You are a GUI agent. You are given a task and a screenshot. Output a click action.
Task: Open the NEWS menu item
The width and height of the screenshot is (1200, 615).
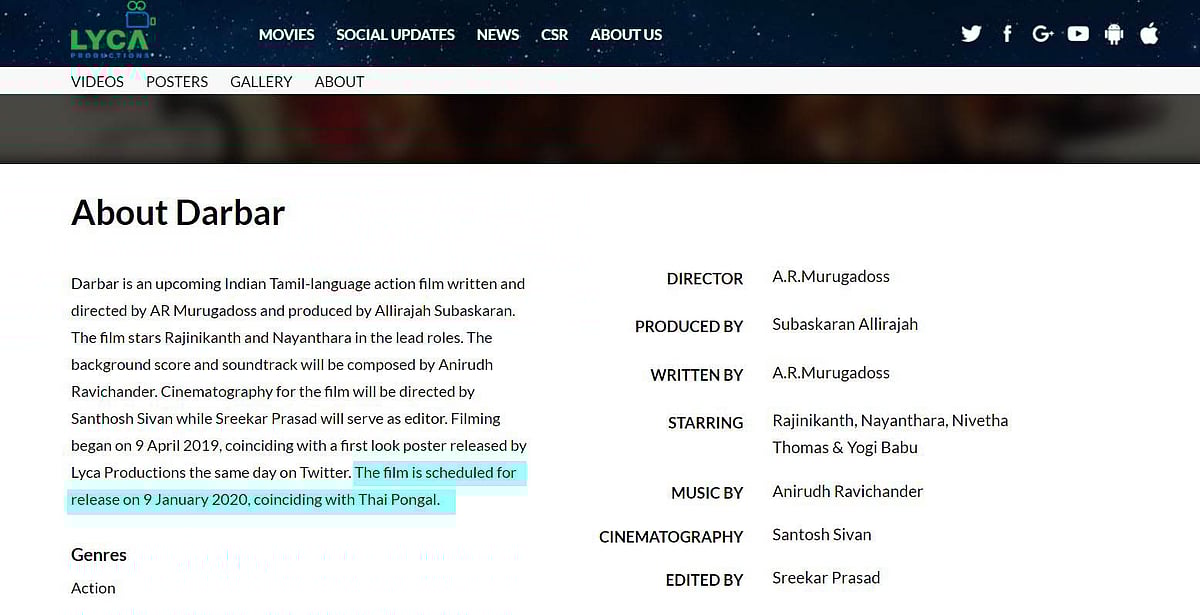pyautogui.click(x=497, y=35)
